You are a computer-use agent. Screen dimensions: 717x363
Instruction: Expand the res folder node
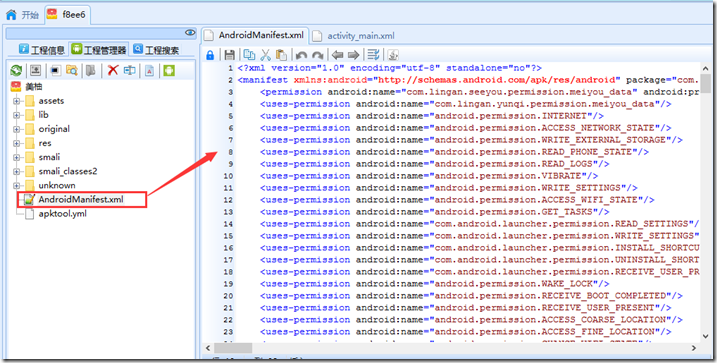17,144
